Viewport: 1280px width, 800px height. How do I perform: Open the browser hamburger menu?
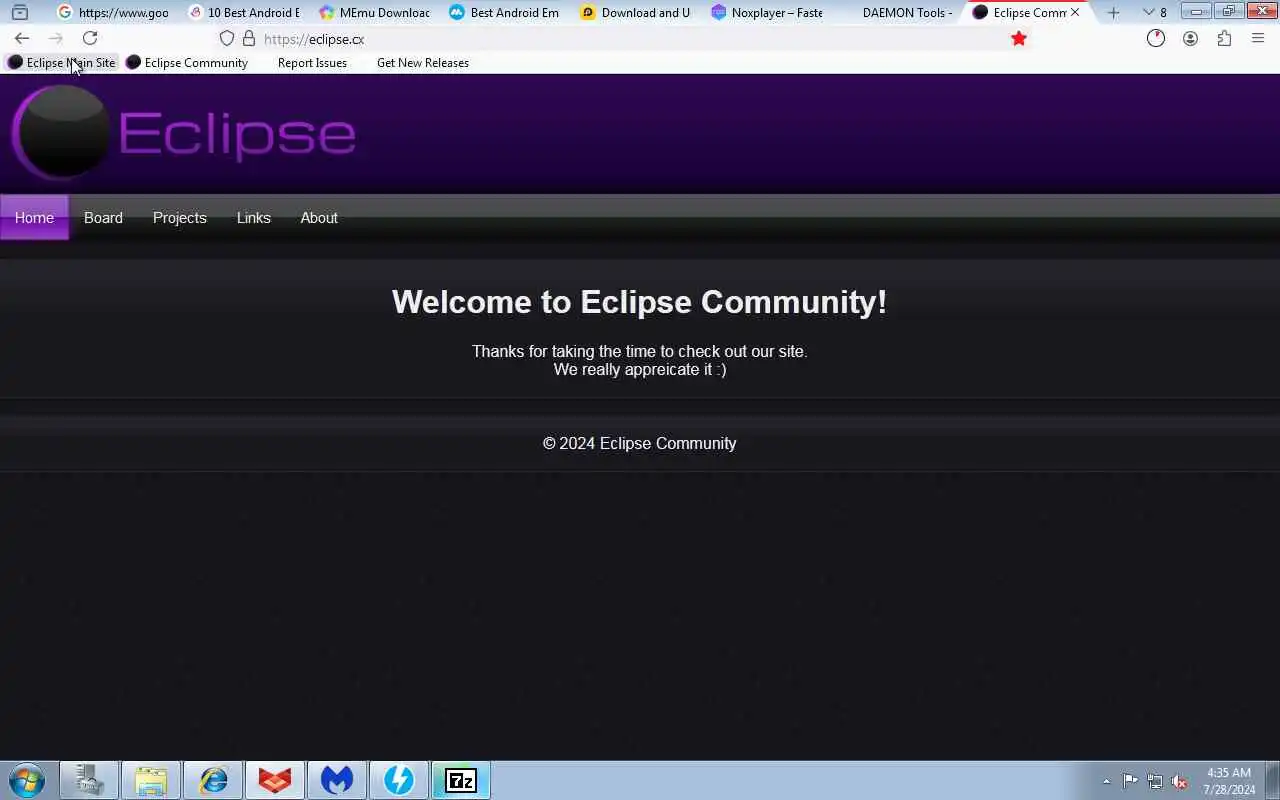point(1258,38)
